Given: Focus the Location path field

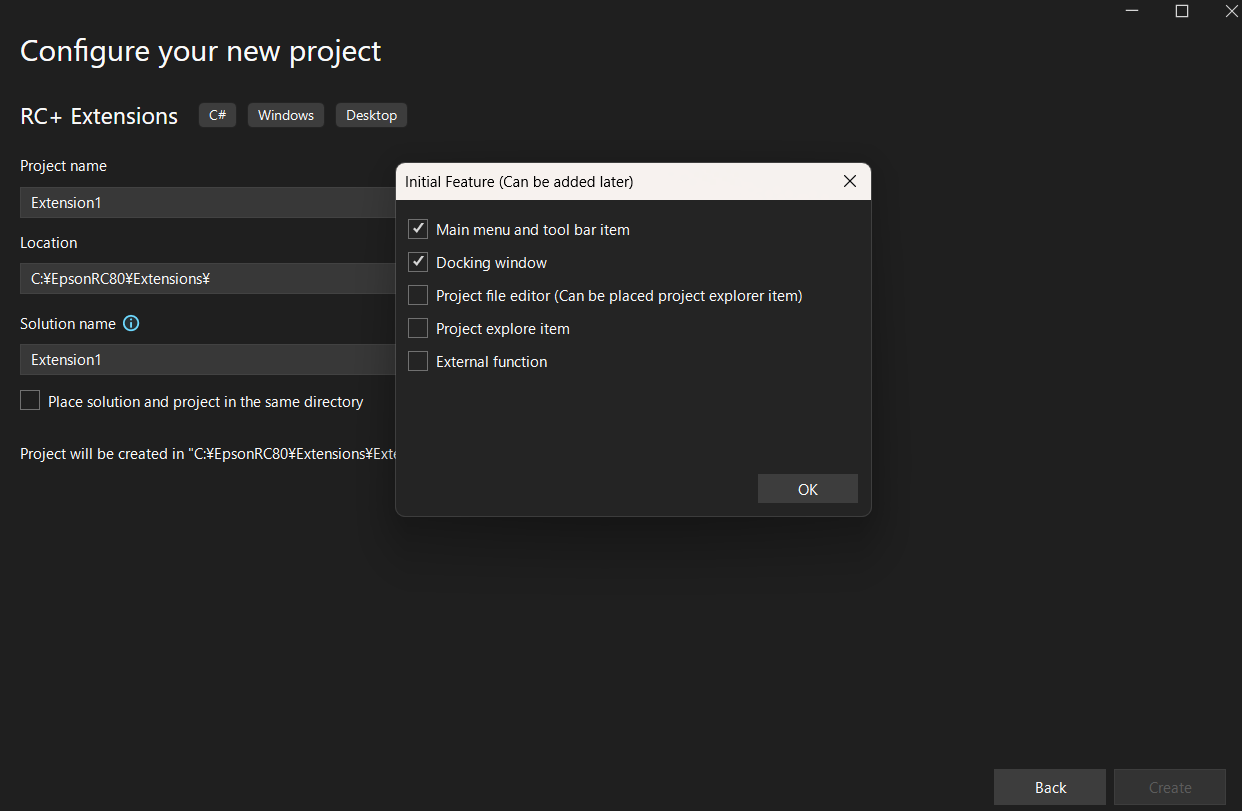Looking at the screenshot, I should pos(200,279).
